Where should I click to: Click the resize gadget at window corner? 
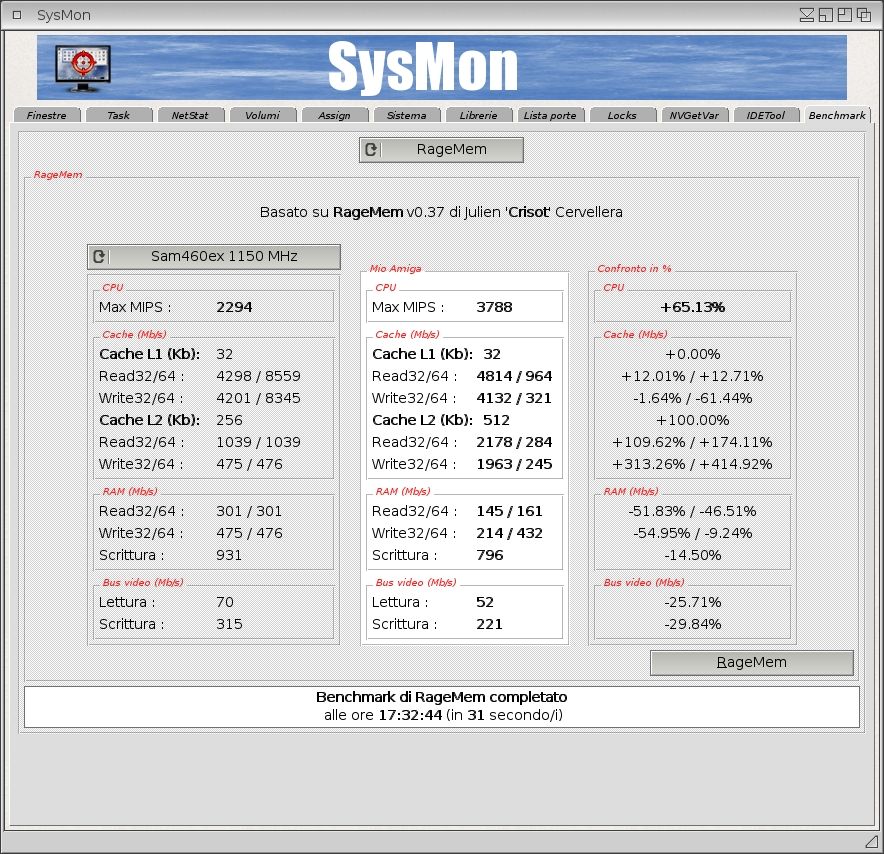click(870, 840)
